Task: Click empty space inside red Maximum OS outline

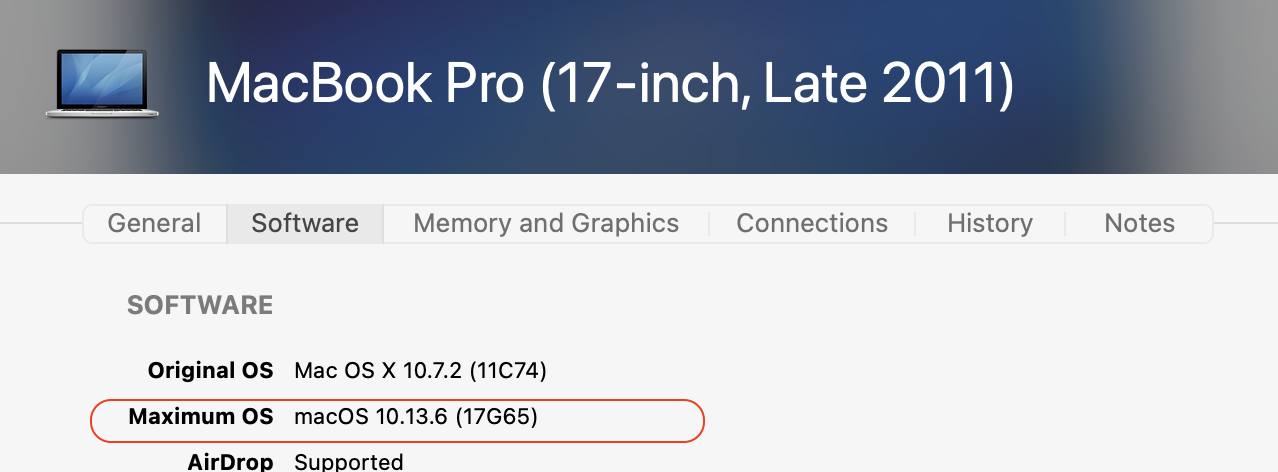Action: click(x=620, y=418)
